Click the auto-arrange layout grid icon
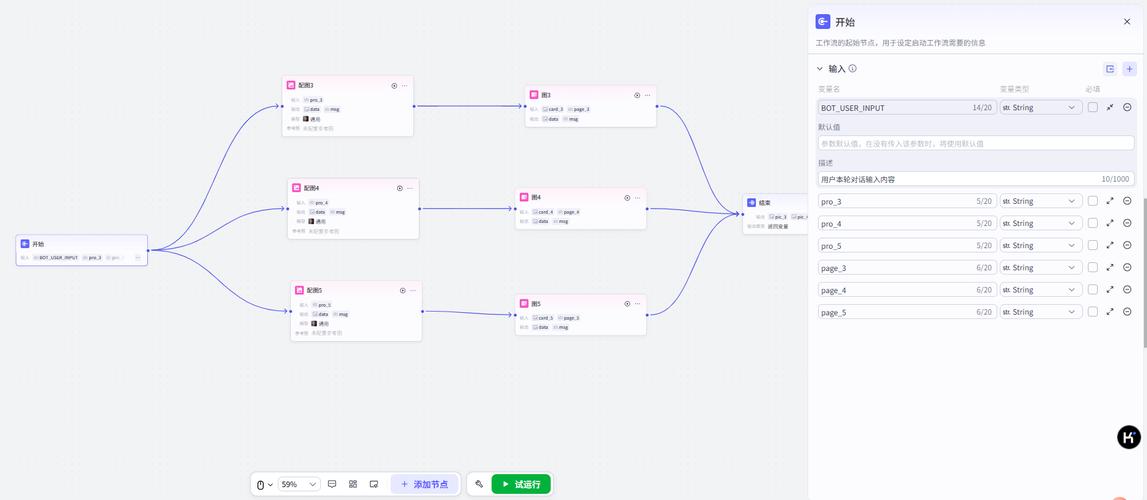The image size is (1147, 500). click(x=353, y=484)
